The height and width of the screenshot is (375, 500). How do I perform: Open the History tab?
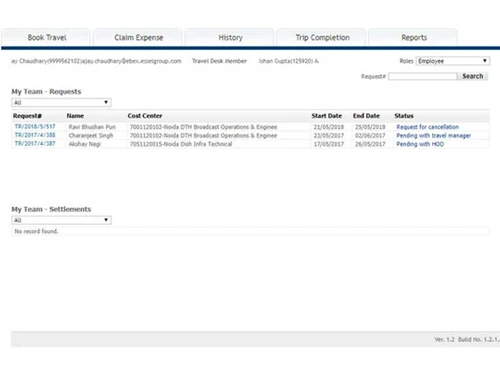pyautogui.click(x=230, y=37)
